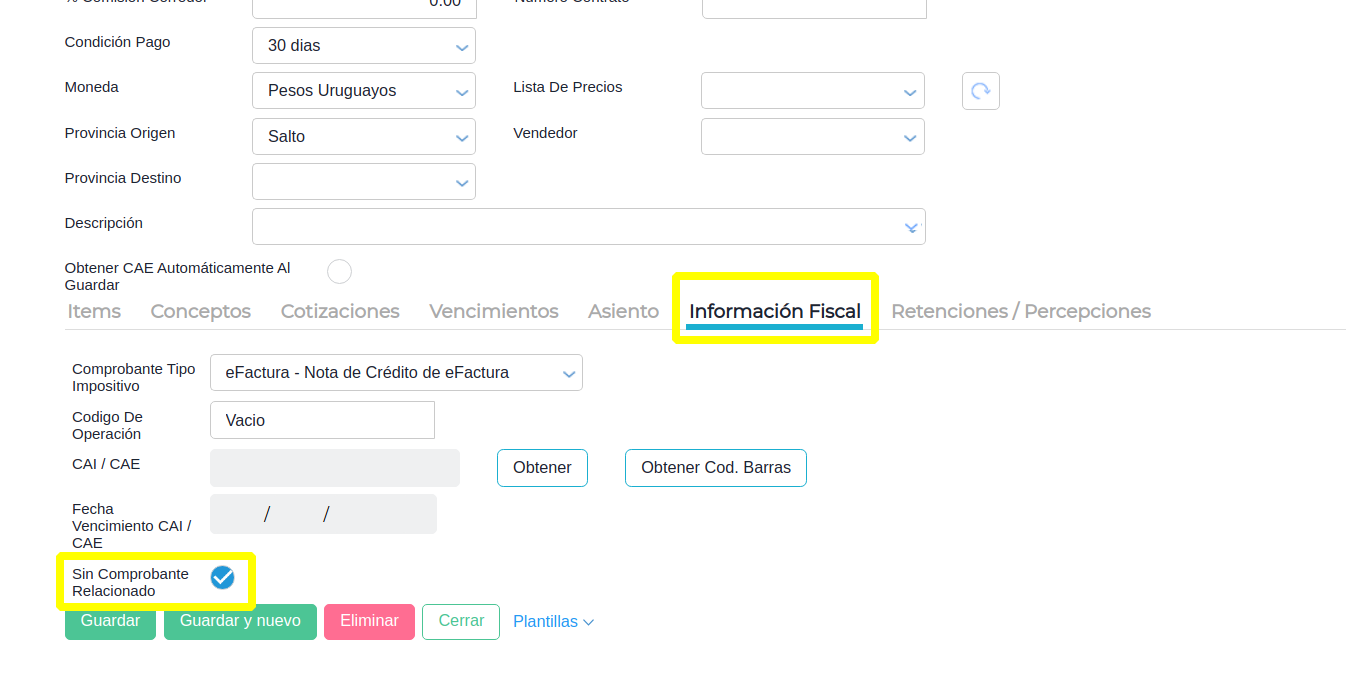Select the Retenciones / Percepciones tab

pos(1020,312)
